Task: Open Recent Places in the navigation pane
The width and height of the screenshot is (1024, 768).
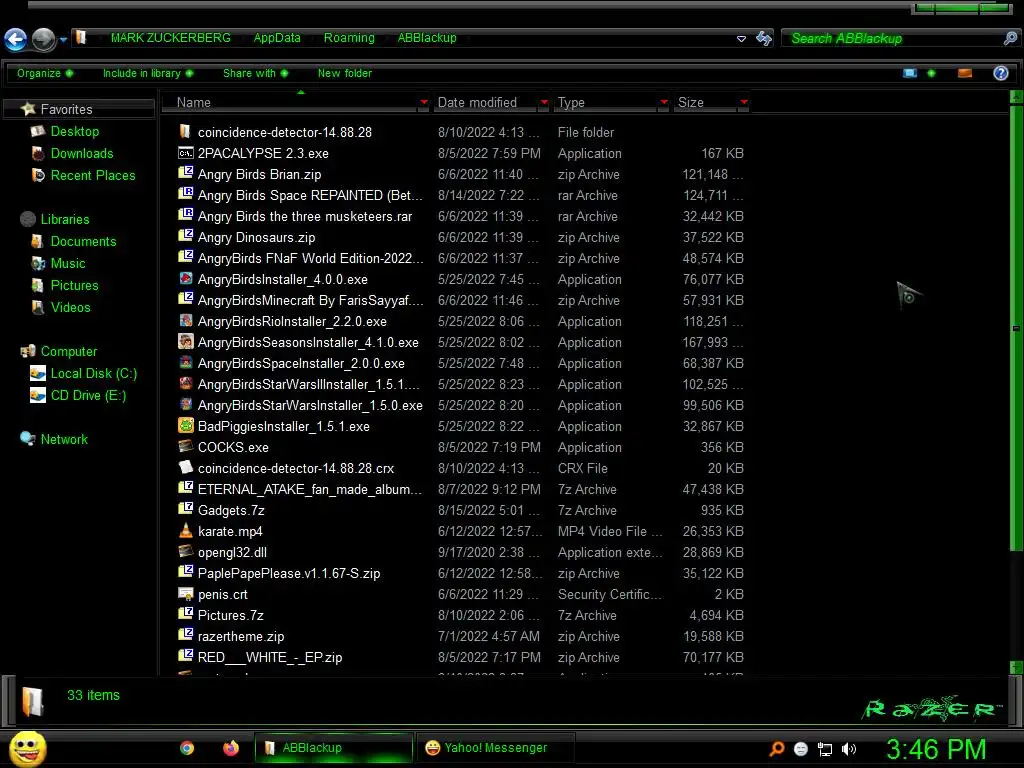Action: 93,176
